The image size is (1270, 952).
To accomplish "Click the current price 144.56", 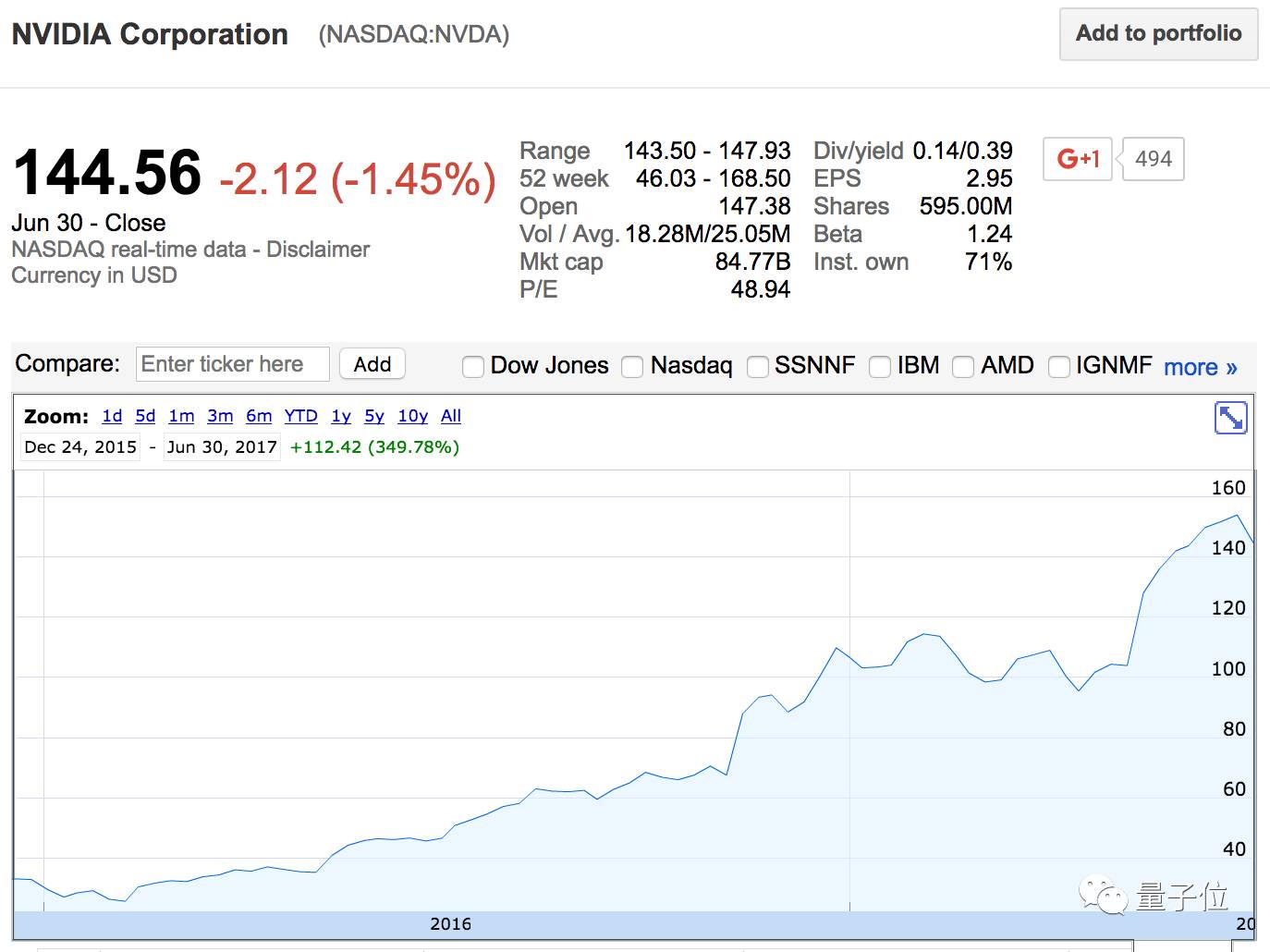I will click(x=107, y=173).
